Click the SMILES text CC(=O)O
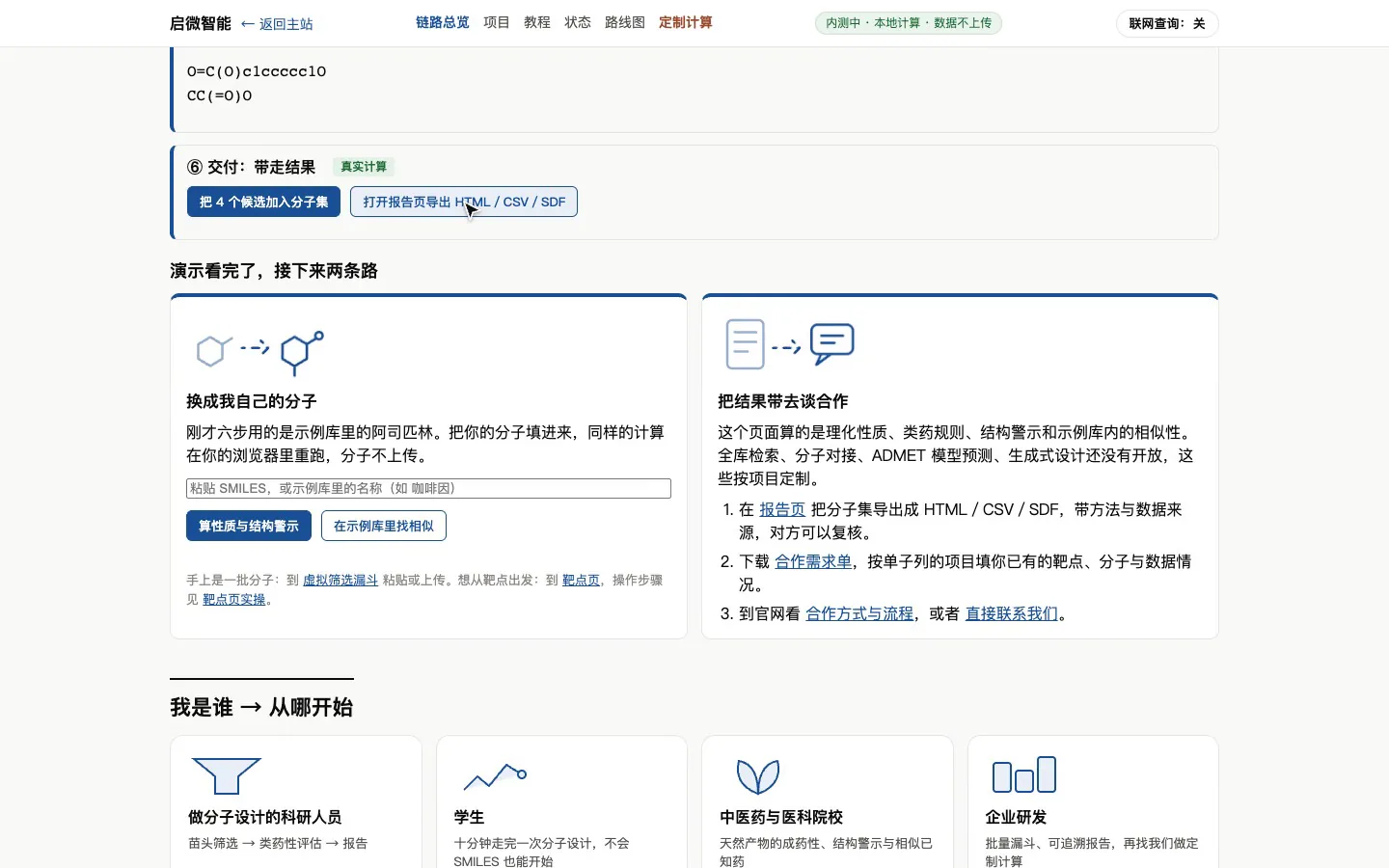The width and height of the screenshot is (1389, 868). tap(220, 95)
